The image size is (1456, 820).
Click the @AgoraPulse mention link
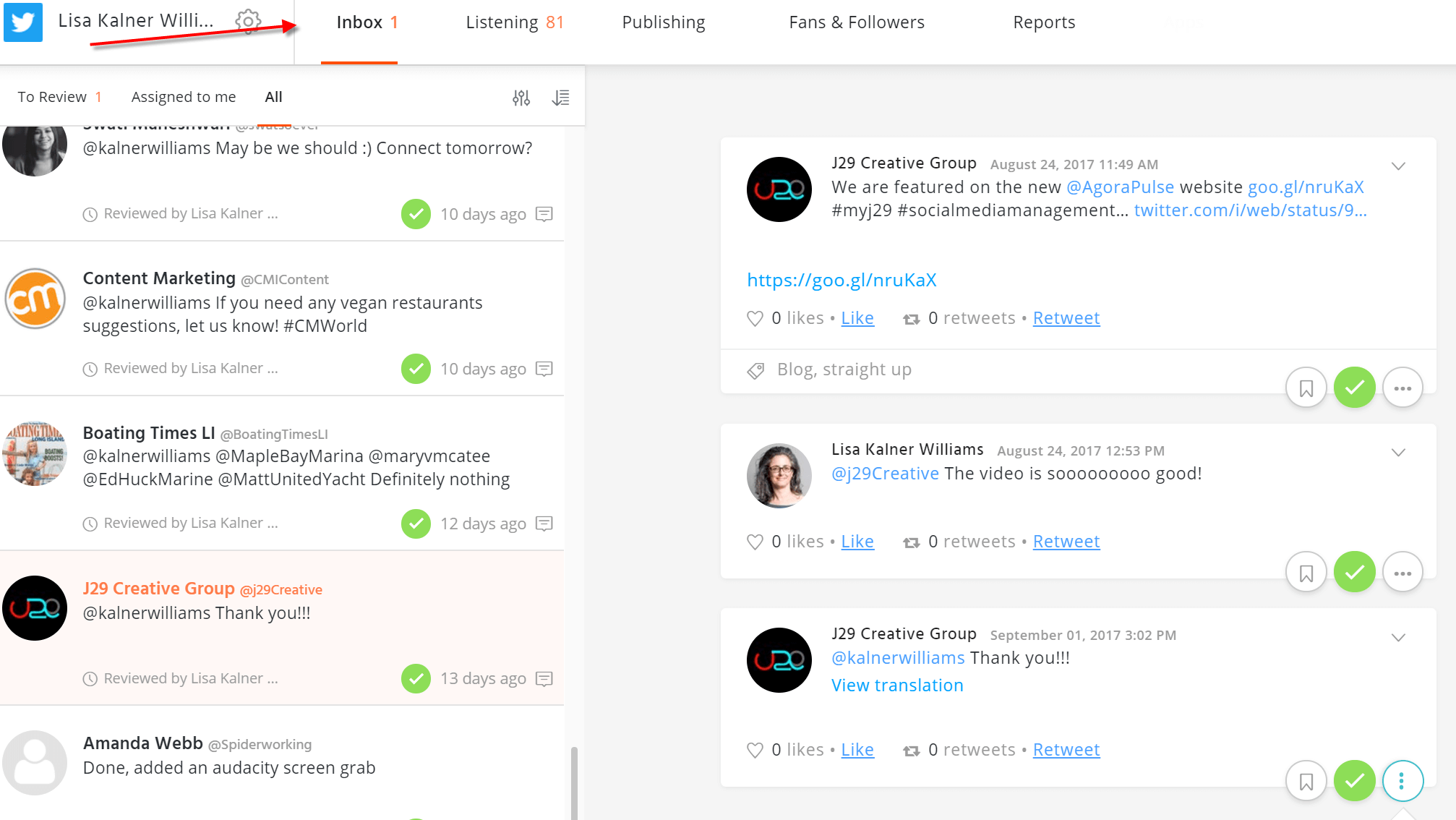pos(1120,187)
